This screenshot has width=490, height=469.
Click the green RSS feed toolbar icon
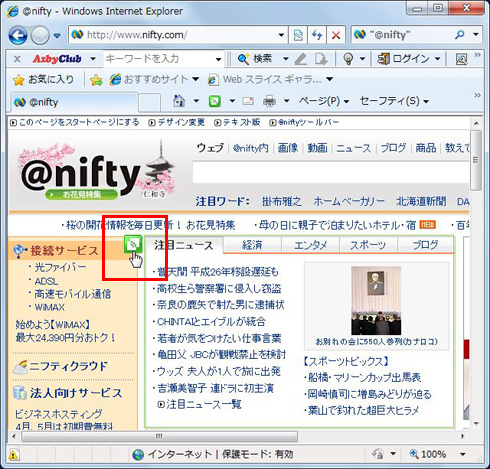coord(215,101)
